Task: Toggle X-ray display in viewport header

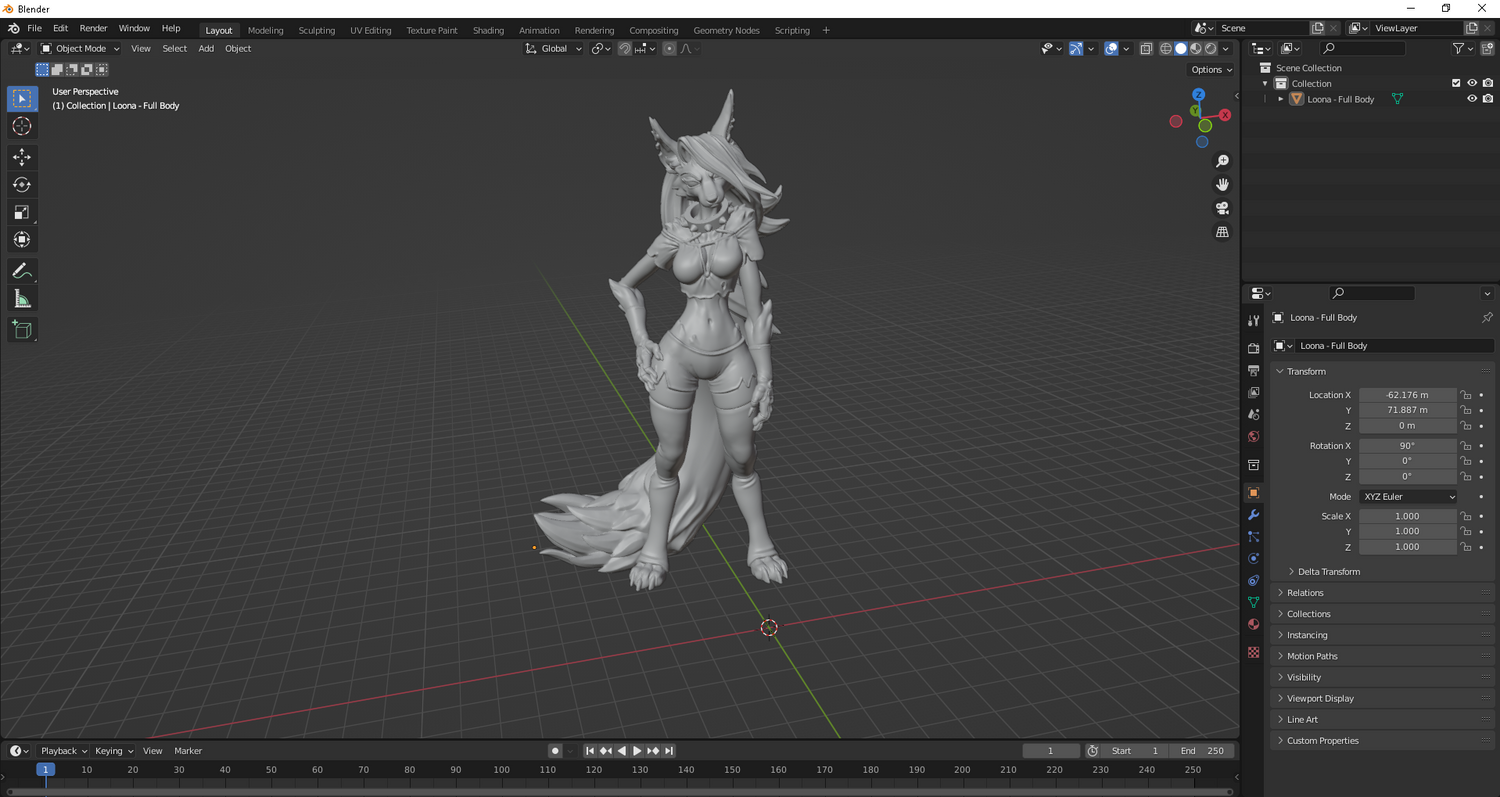Action: coord(1146,48)
